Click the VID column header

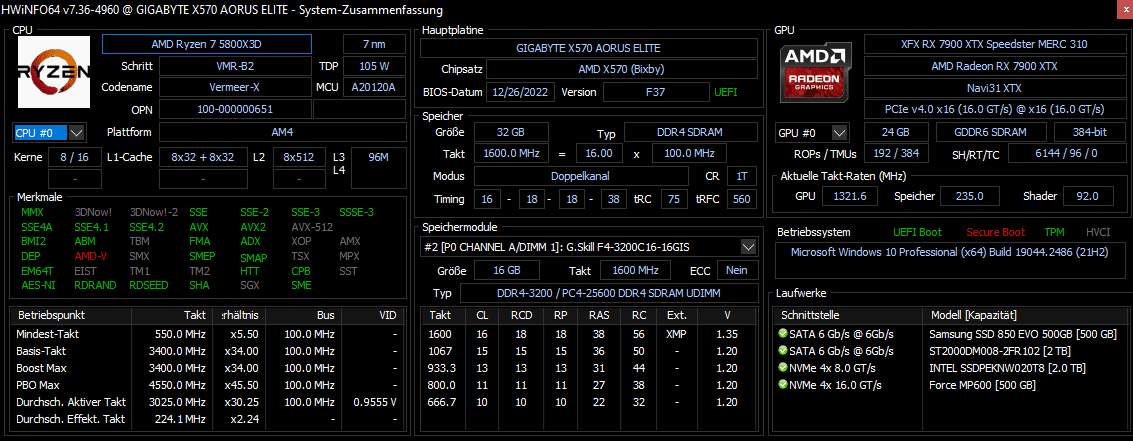[x=373, y=316]
